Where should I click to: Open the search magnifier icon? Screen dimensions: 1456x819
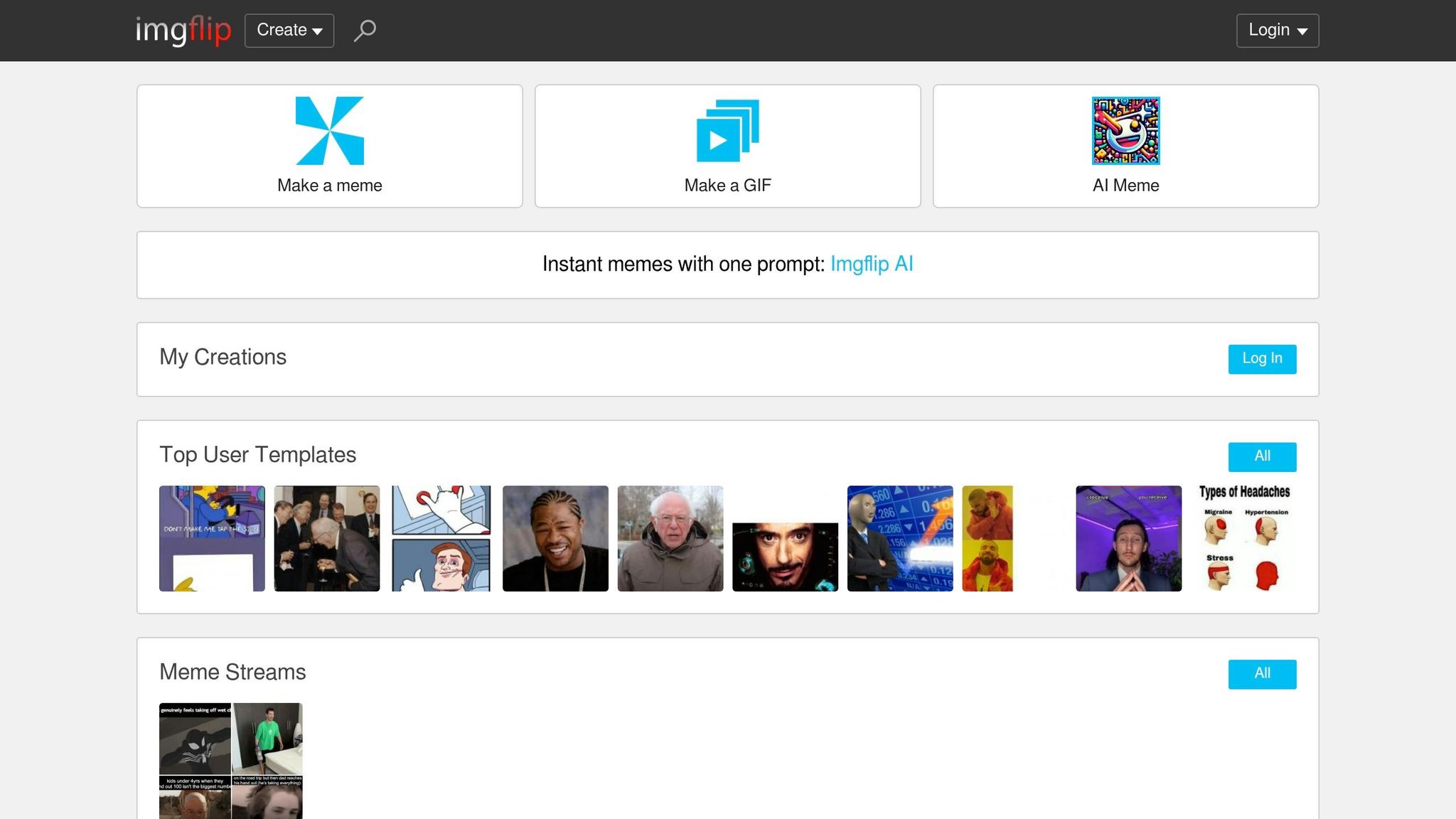[x=365, y=31]
